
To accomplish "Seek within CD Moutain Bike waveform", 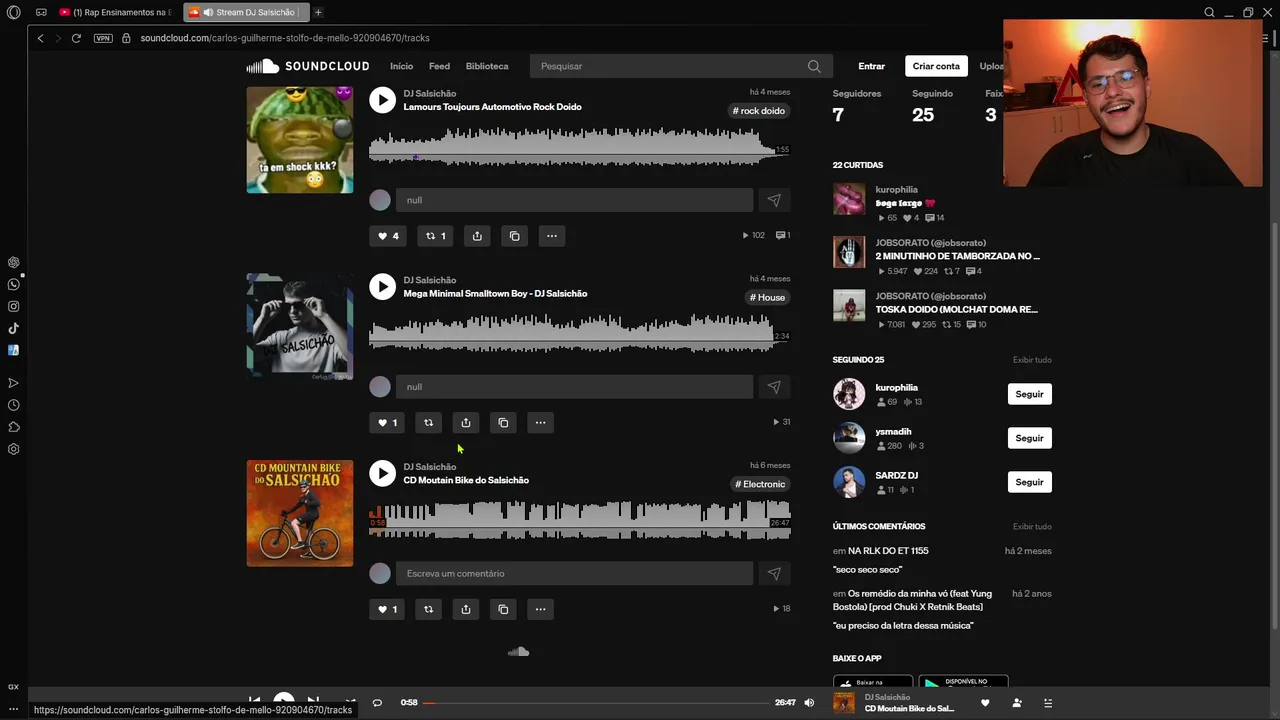I will tap(579, 521).
